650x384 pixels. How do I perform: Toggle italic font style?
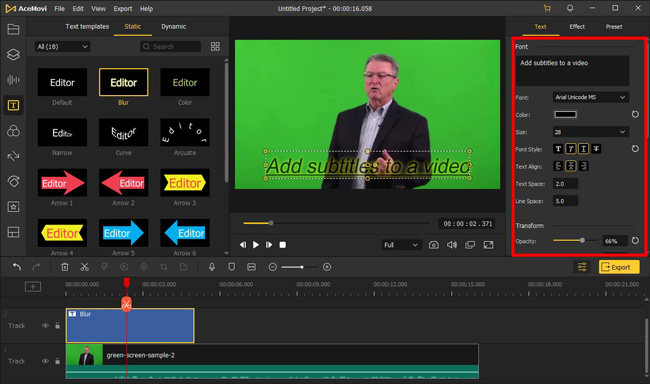[571, 149]
